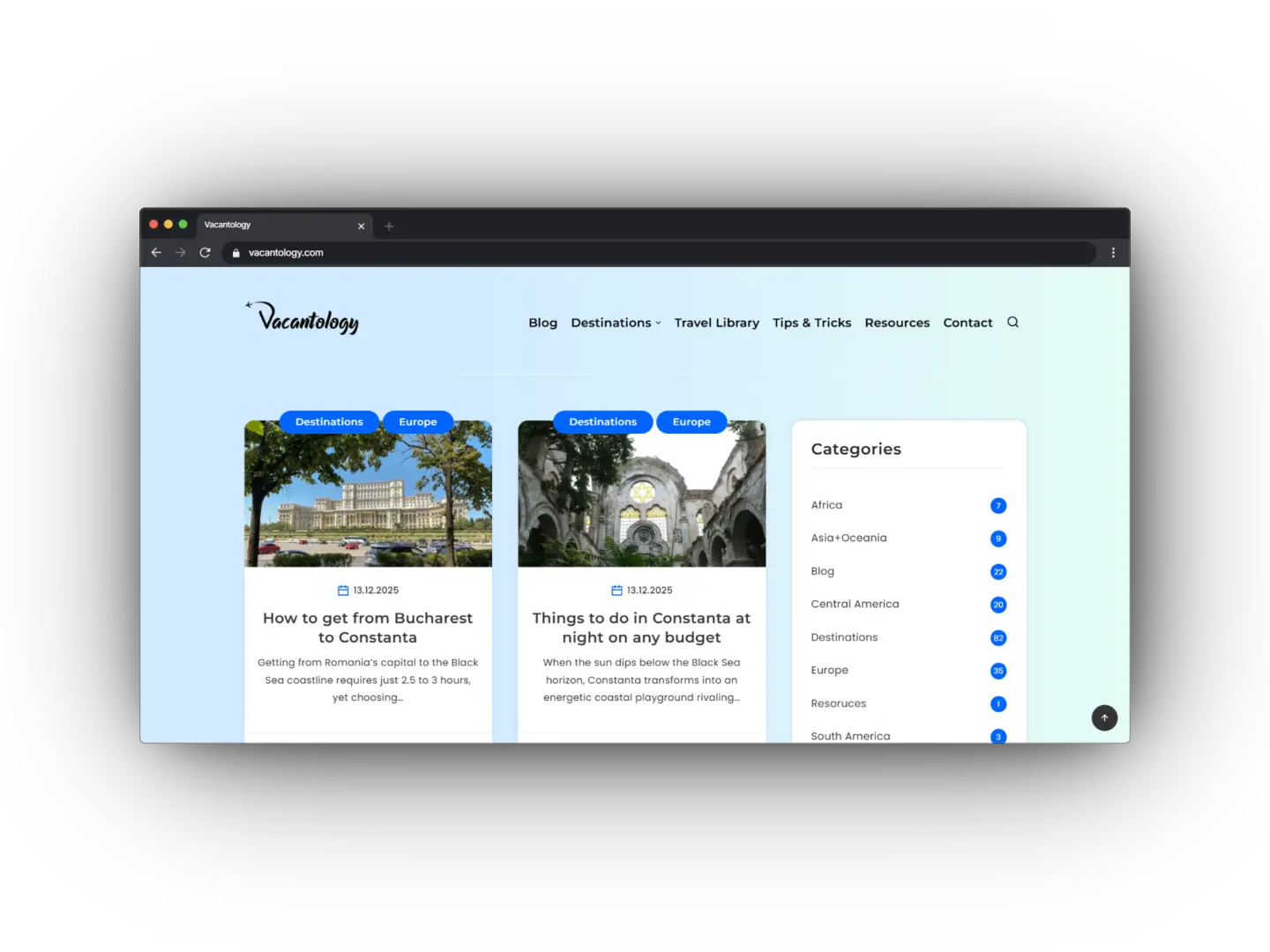Image resolution: width=1270 pixels, height=952 pixels.
Task: Open the browser three-dot options menu
Action: point(1113,252)
